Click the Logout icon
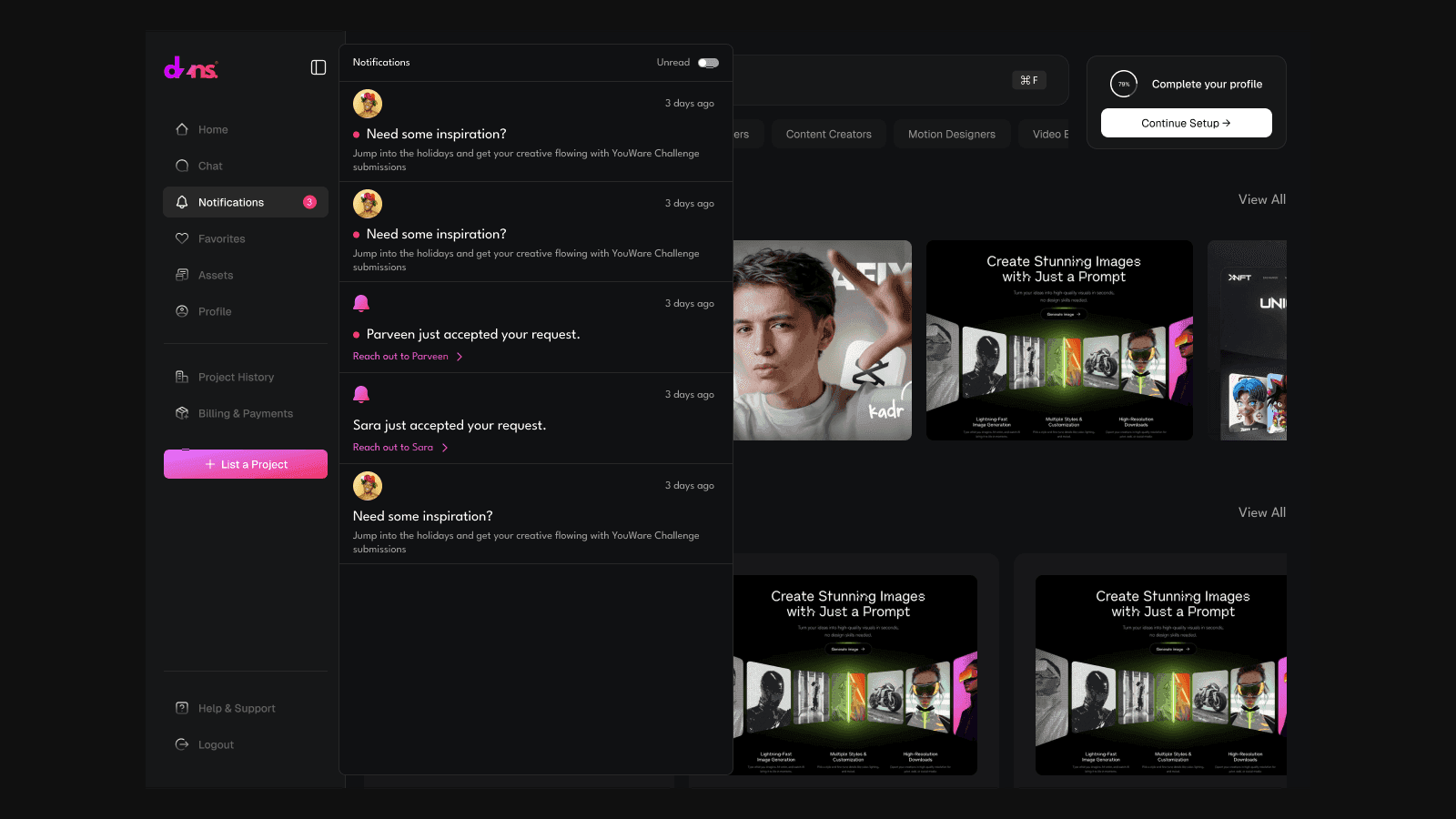 coord(182,744)
